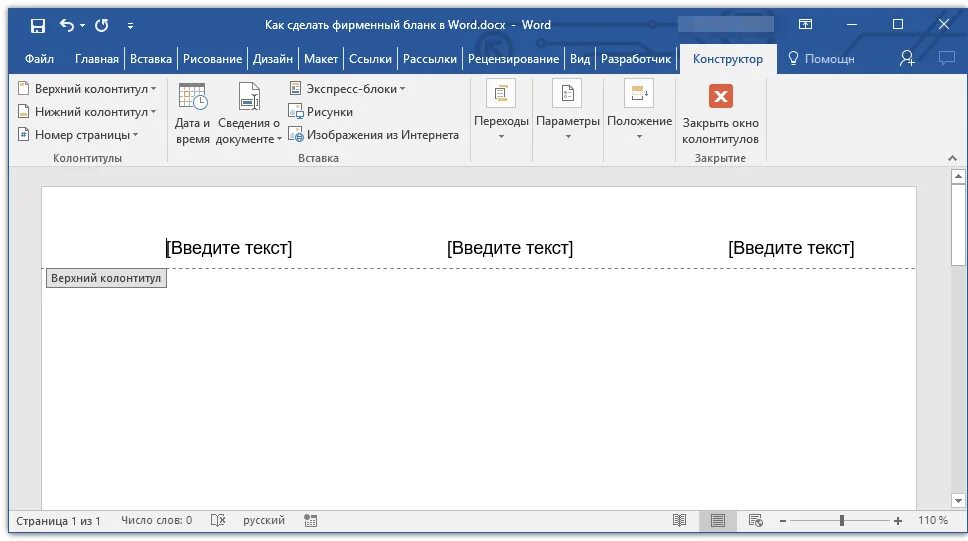
Task: Switch to Web Layout view
Action: pos(756,521)
